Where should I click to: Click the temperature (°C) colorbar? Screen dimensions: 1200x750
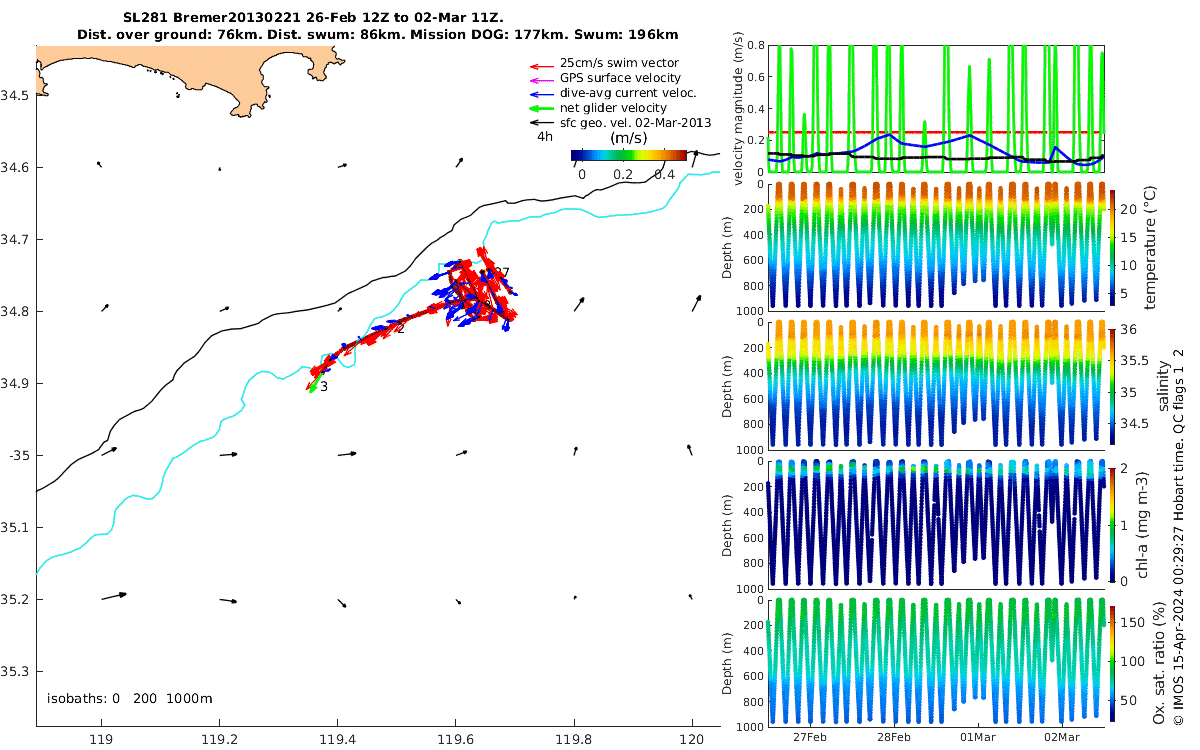tap(1113, 246)
